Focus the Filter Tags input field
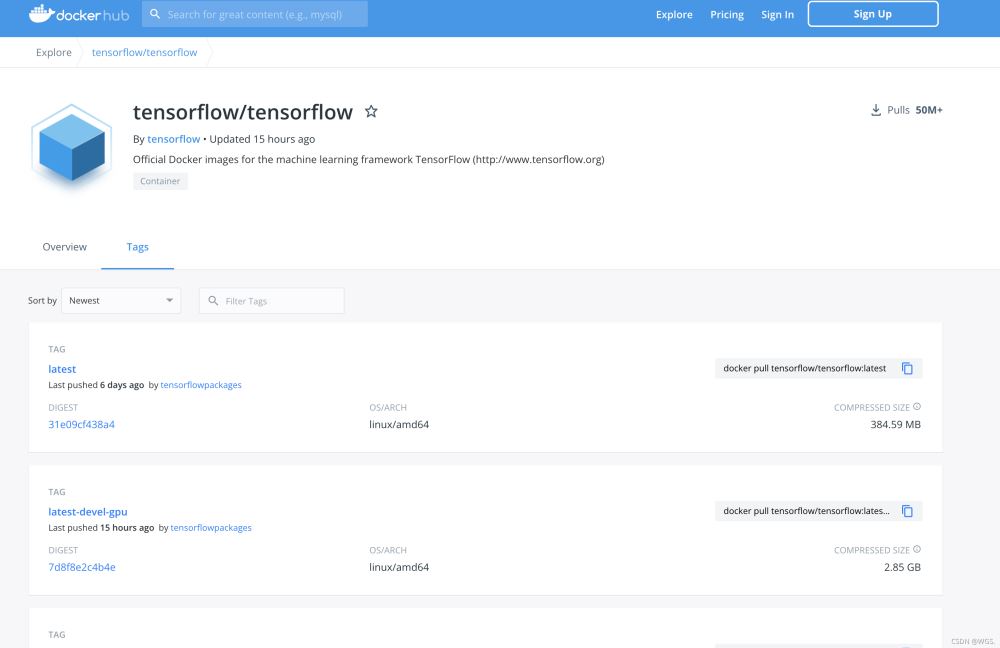 (280, 301)
